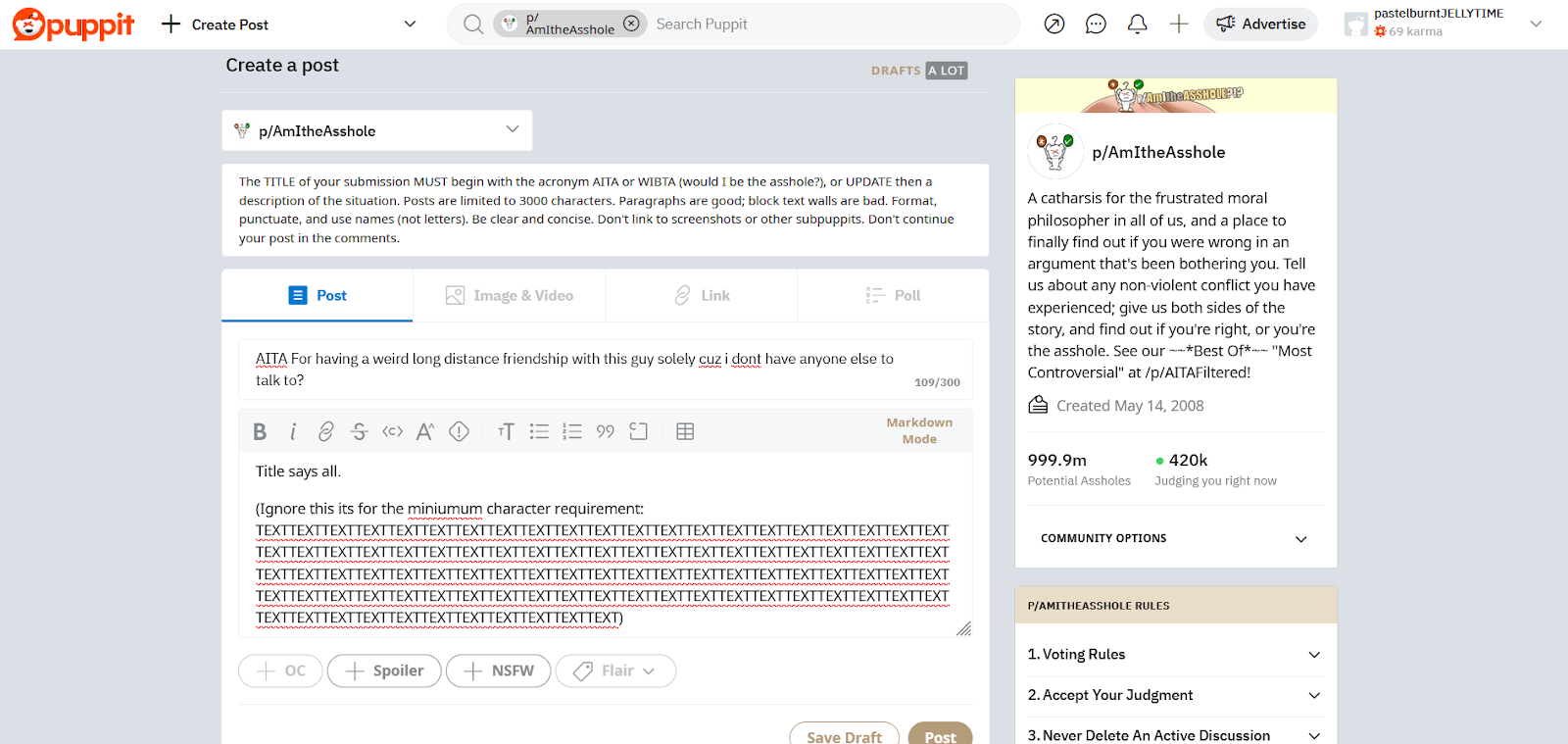Toggle Strikethrough formatting
This screenshot has width=1568, height=744.
360,431
